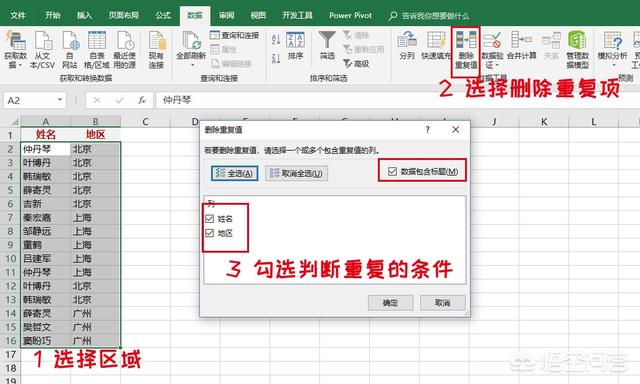The image size is (640, 384).
Task: Click the 属性 (Properties) item
Action: [223, 49]
